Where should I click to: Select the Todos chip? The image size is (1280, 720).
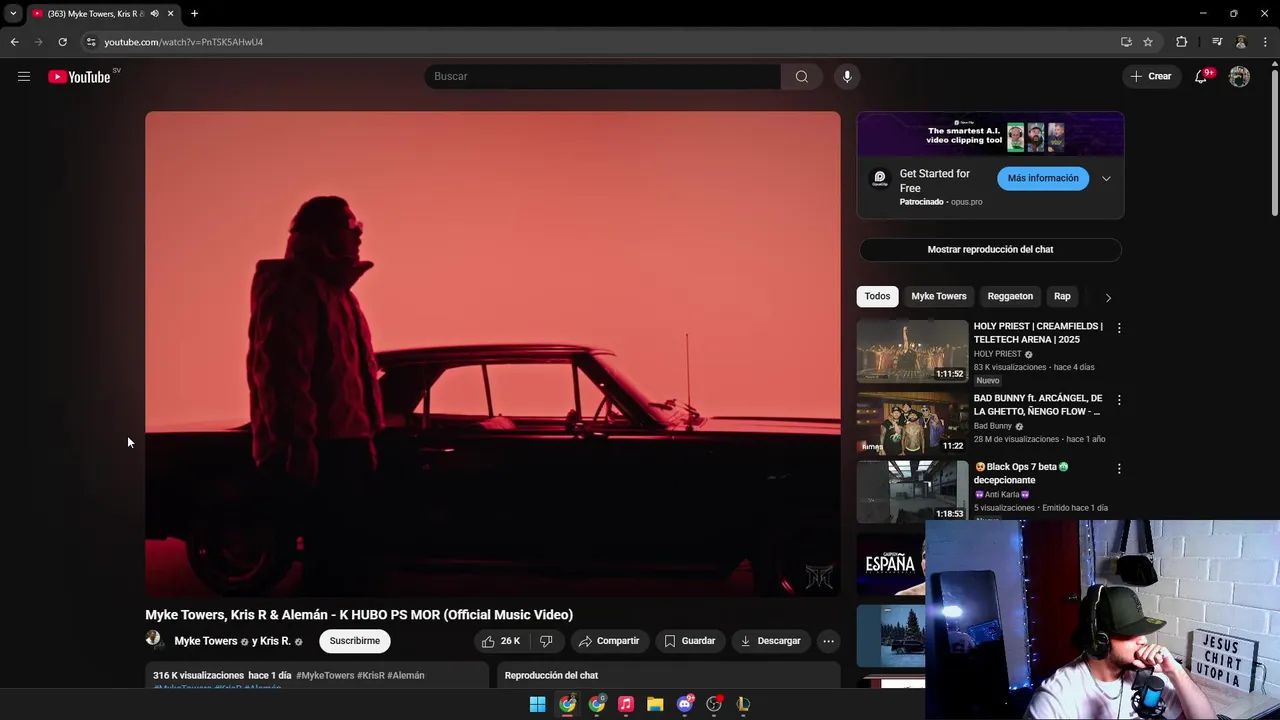(x=877, y=296)
